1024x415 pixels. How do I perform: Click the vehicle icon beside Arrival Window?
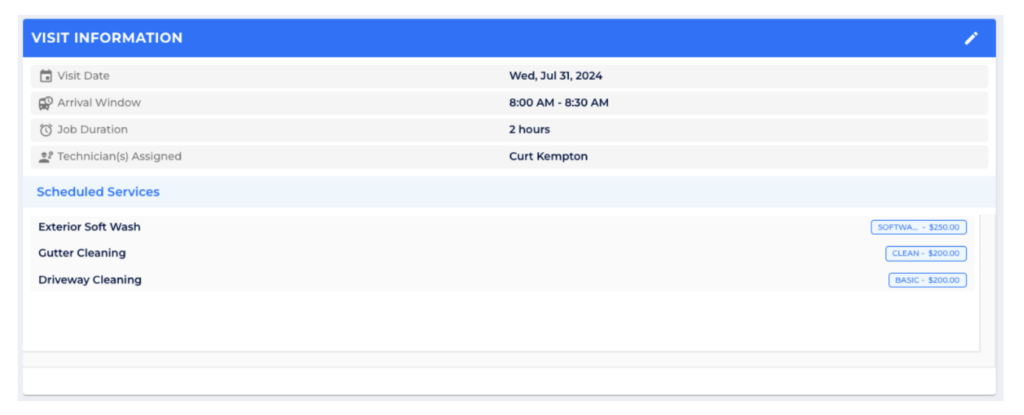45,103
